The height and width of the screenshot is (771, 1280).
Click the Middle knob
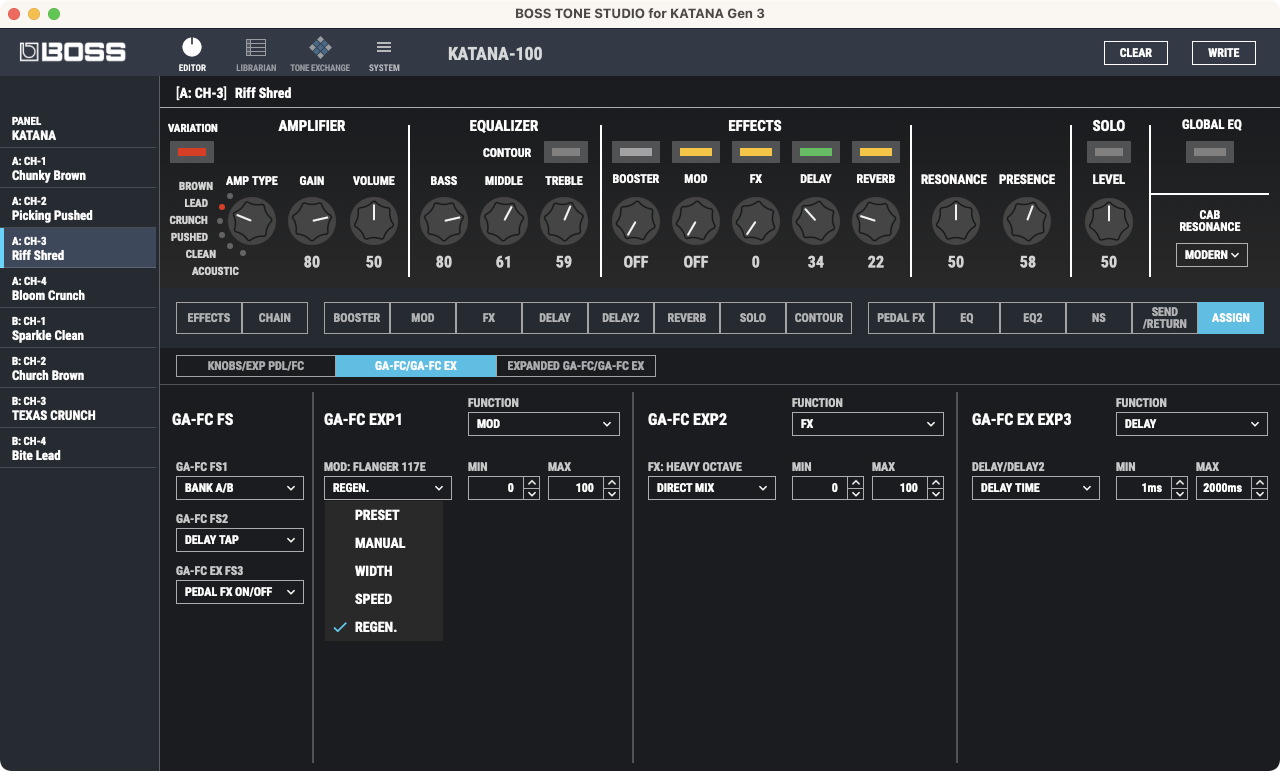click(x=504, y=221)
